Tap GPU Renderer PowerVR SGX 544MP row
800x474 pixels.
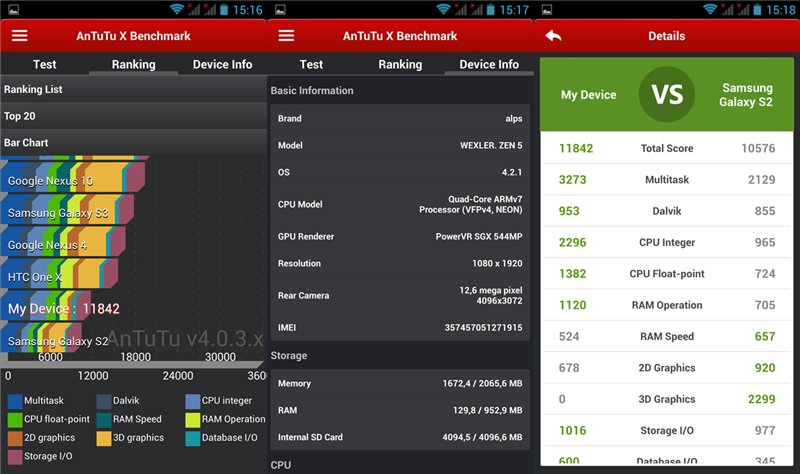click(400, 237)
